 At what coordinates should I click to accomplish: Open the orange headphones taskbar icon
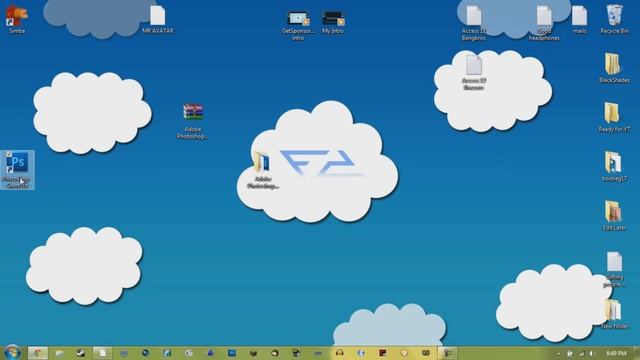[x=340, y=353]
